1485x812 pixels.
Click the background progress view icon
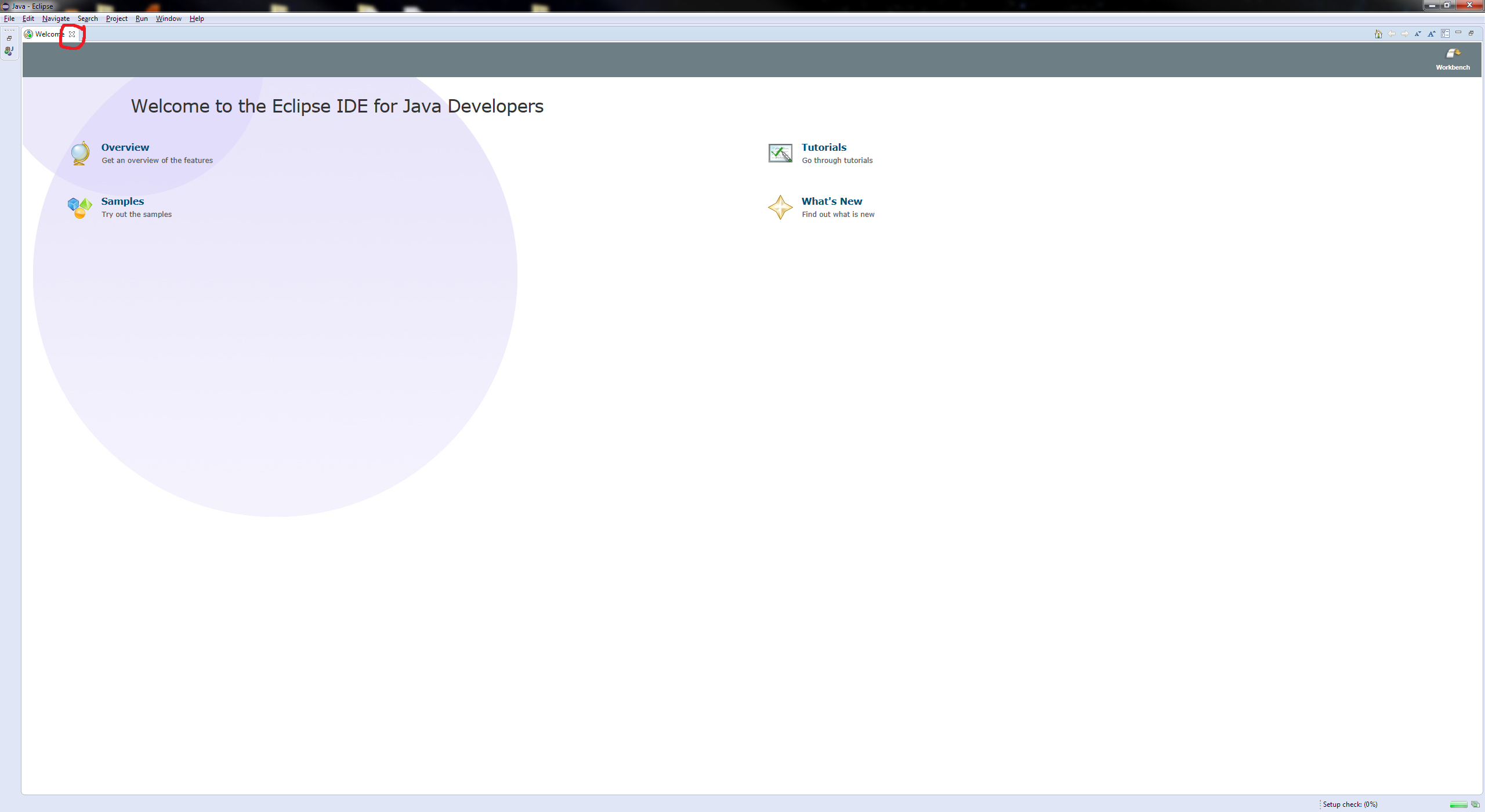click(x=1475, y=804)
